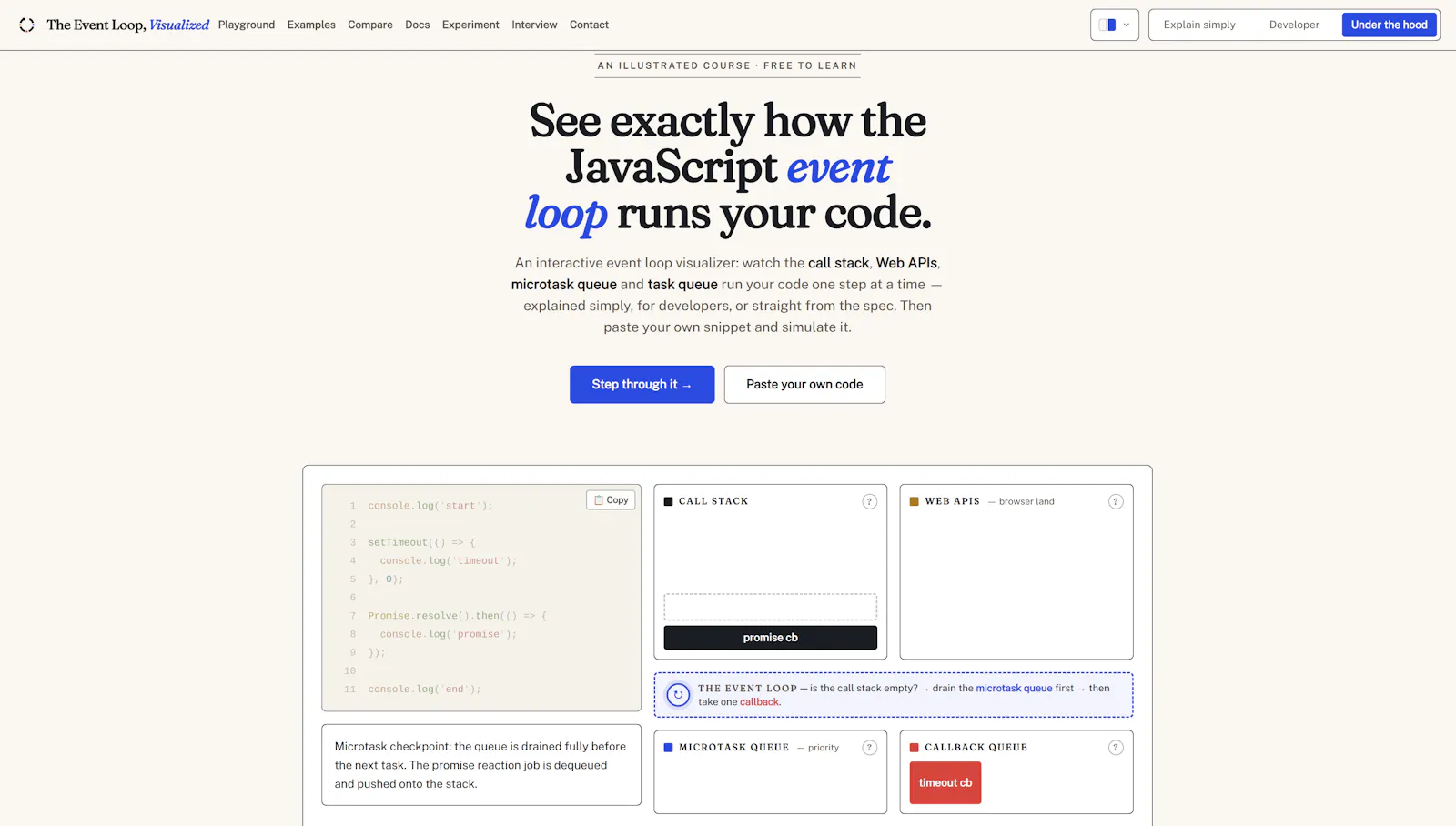This screenshot has height=826, width=1456.
Task: Click the timeout cb queue item
Action: pos(945,782)
